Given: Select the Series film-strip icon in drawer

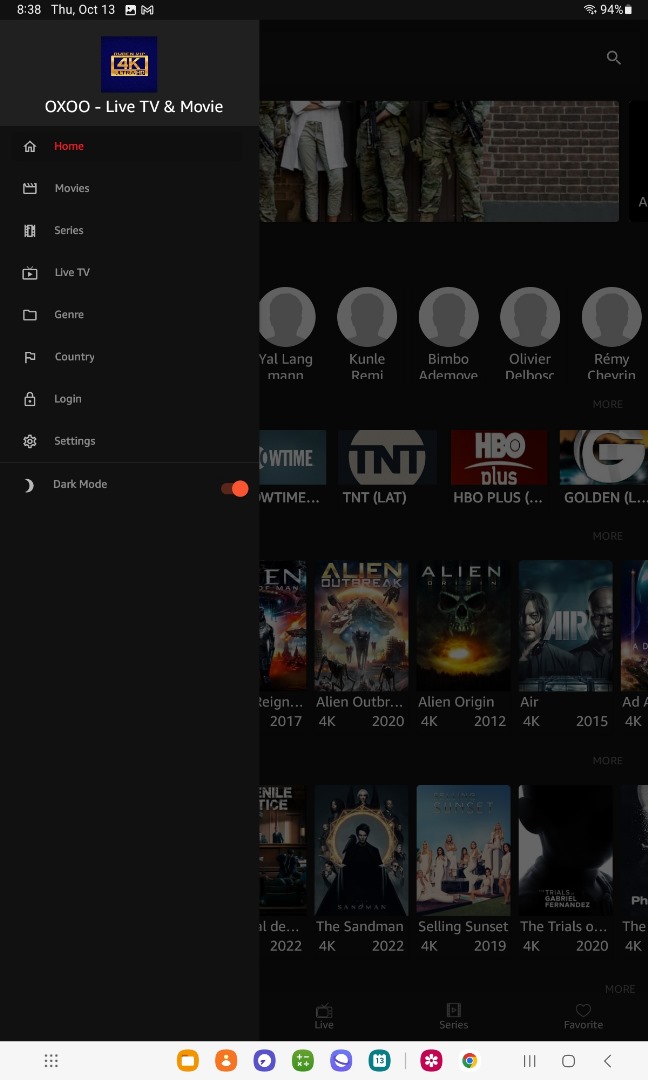Looking at the screenshot, I should [x=30, y=231].
